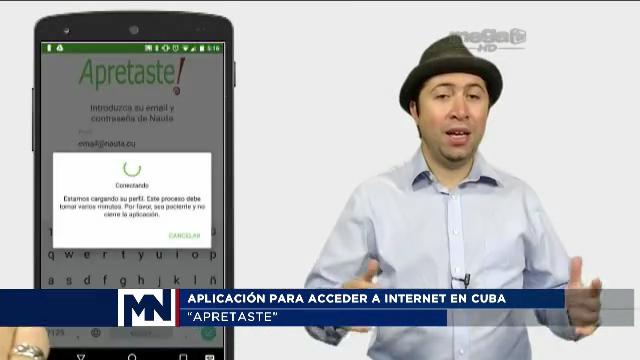Tap the globe language key on keyboard
640x360 pixels.
pos(96,333)
